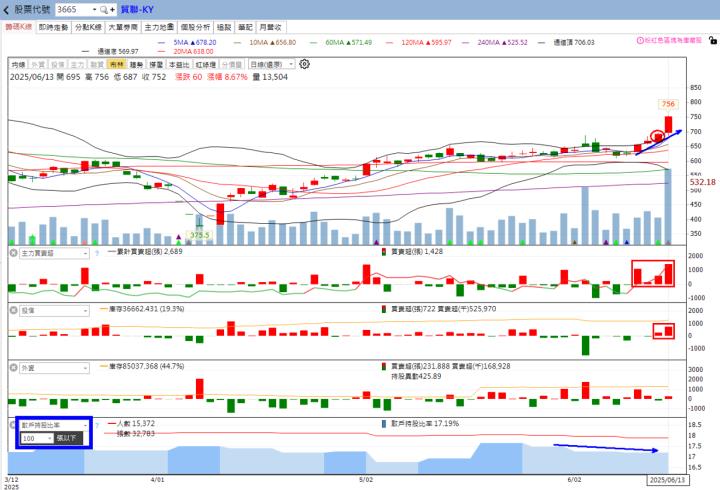Click the 532.18 price axis value
720x490 pixels.
pyautogui.click(x=703, y=182)
